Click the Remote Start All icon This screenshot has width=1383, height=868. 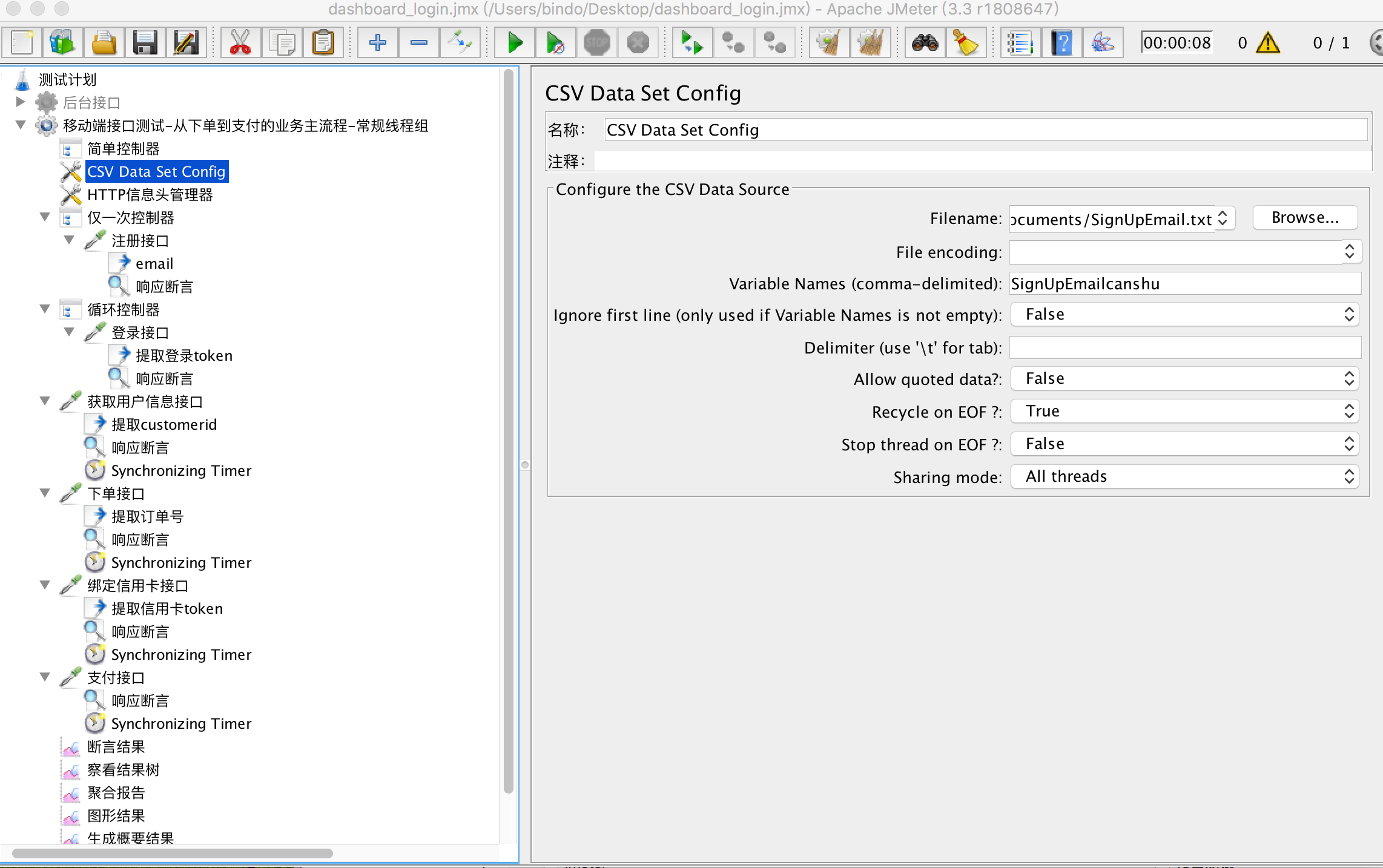click(692, 42)
